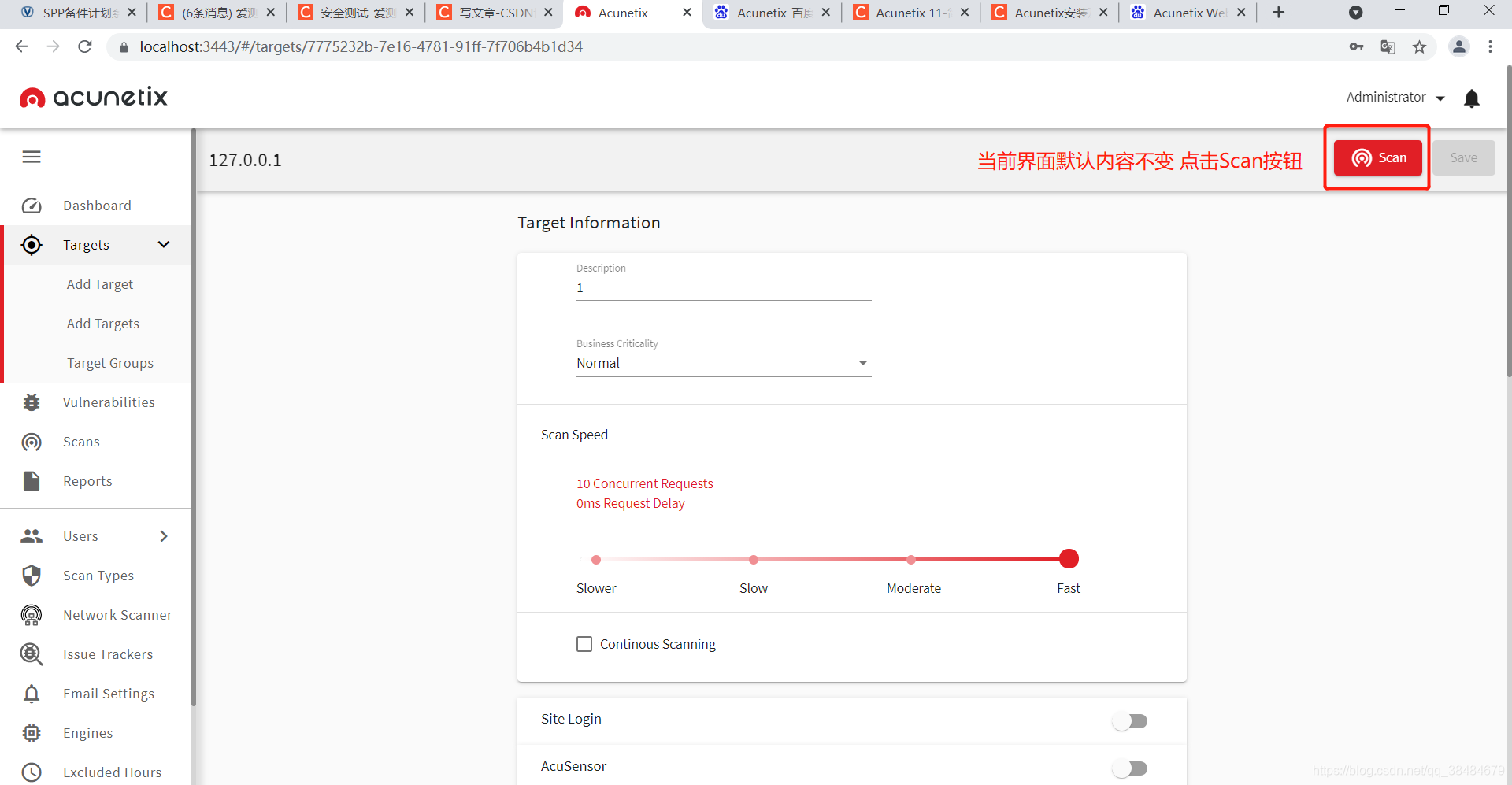
Task: Bookmark page with star icon
Action: (x=1419, y=46)
